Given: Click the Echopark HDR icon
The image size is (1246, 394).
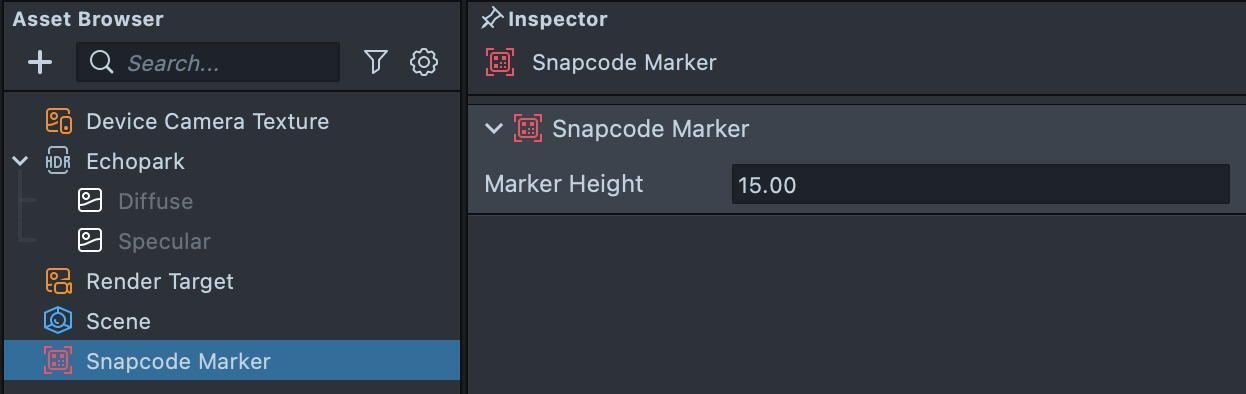Looking at the screenshot, I should (59, 162).
